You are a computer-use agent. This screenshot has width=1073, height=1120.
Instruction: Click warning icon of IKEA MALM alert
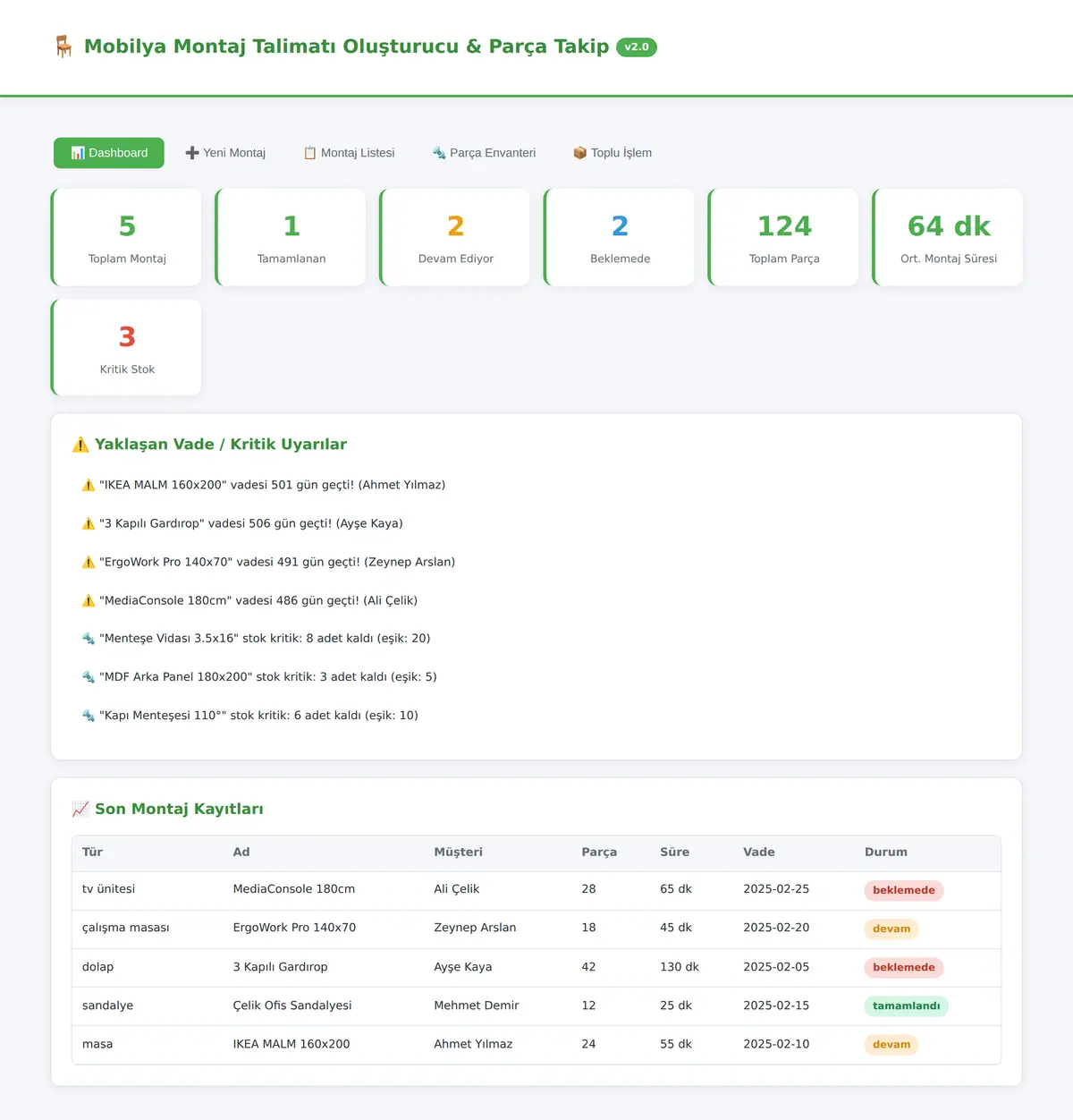pos(89,485)
